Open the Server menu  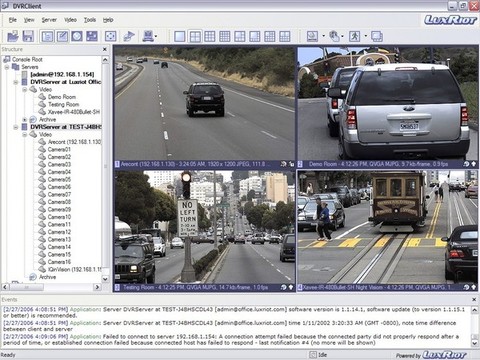tap(49, 20)
